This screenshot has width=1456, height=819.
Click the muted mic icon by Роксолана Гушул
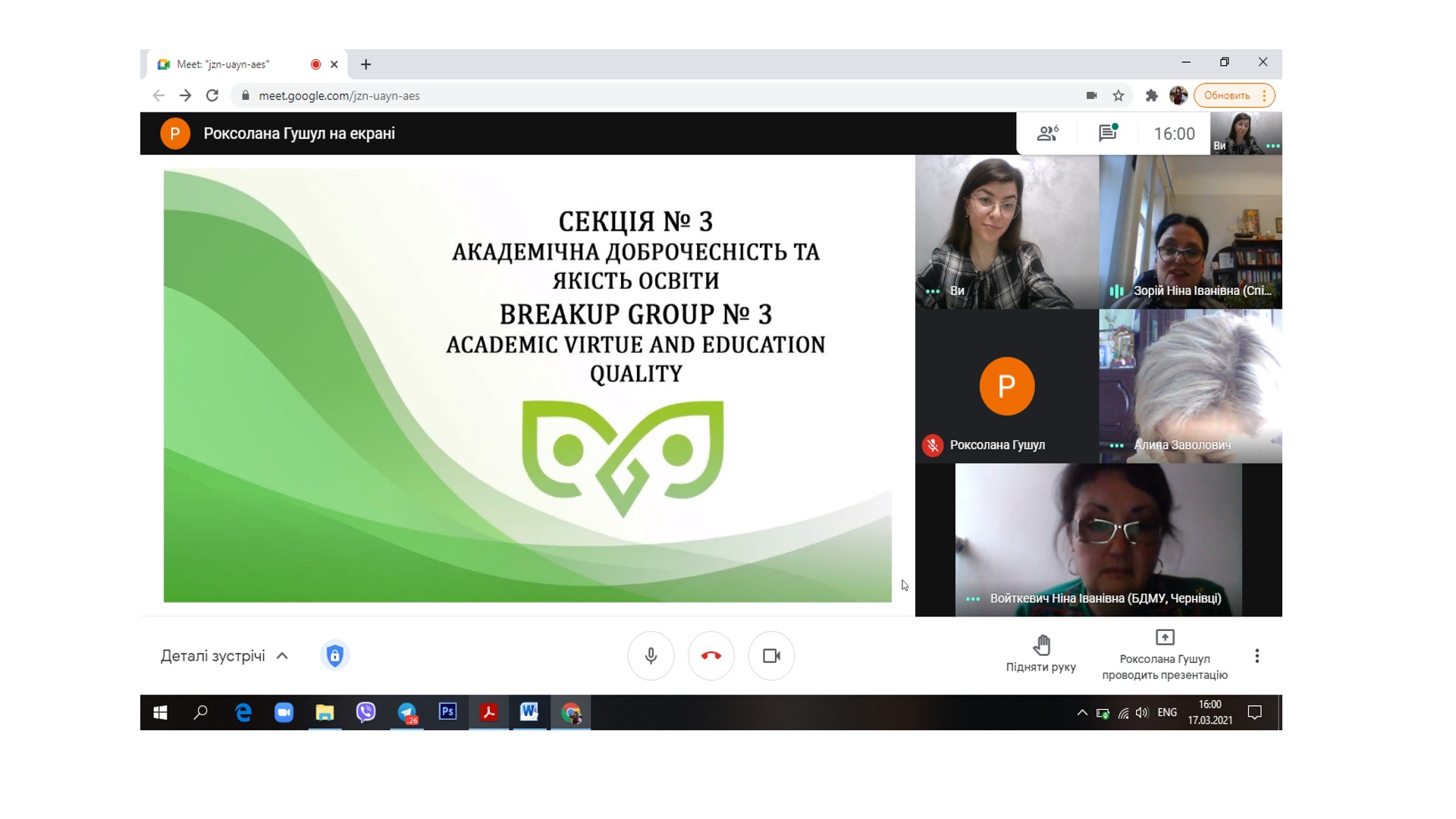(932, 445)
